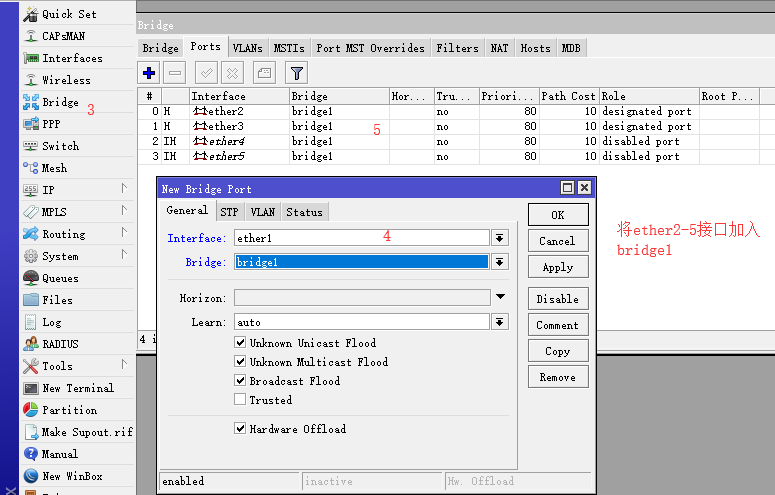This screenshot has width=775, height=495.
Task: Open the Status tab in dialog
Action: click(304, 212)
